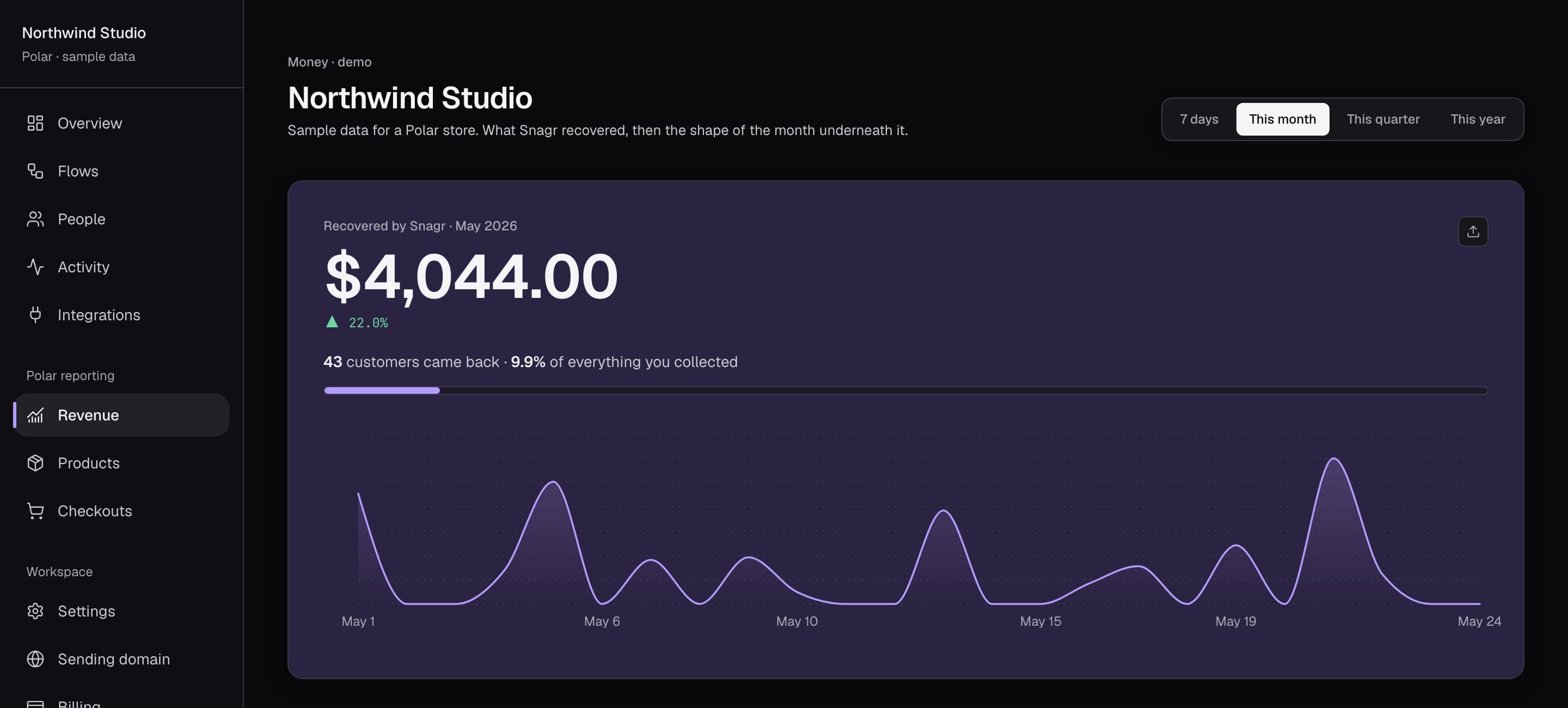Click the green upward triangle indicator
Image resolution: width=1568 pixels, height=708 pixels.
[x=332, y=321]
